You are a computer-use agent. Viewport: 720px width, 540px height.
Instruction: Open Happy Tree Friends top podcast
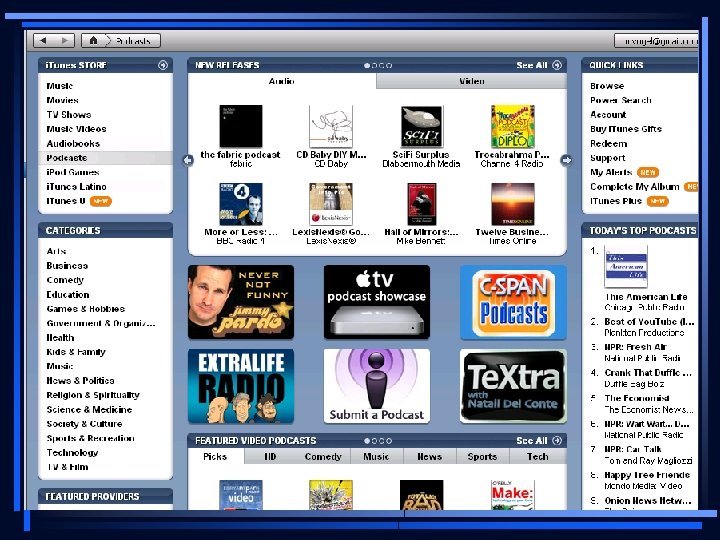click(x=647, y=475)
